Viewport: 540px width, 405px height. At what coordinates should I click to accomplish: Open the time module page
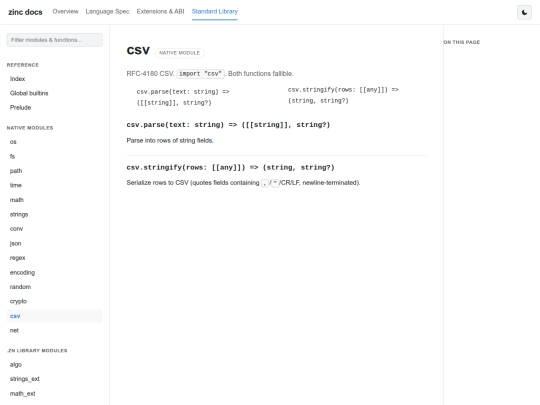pyautogui.click(x=55, y=185)
